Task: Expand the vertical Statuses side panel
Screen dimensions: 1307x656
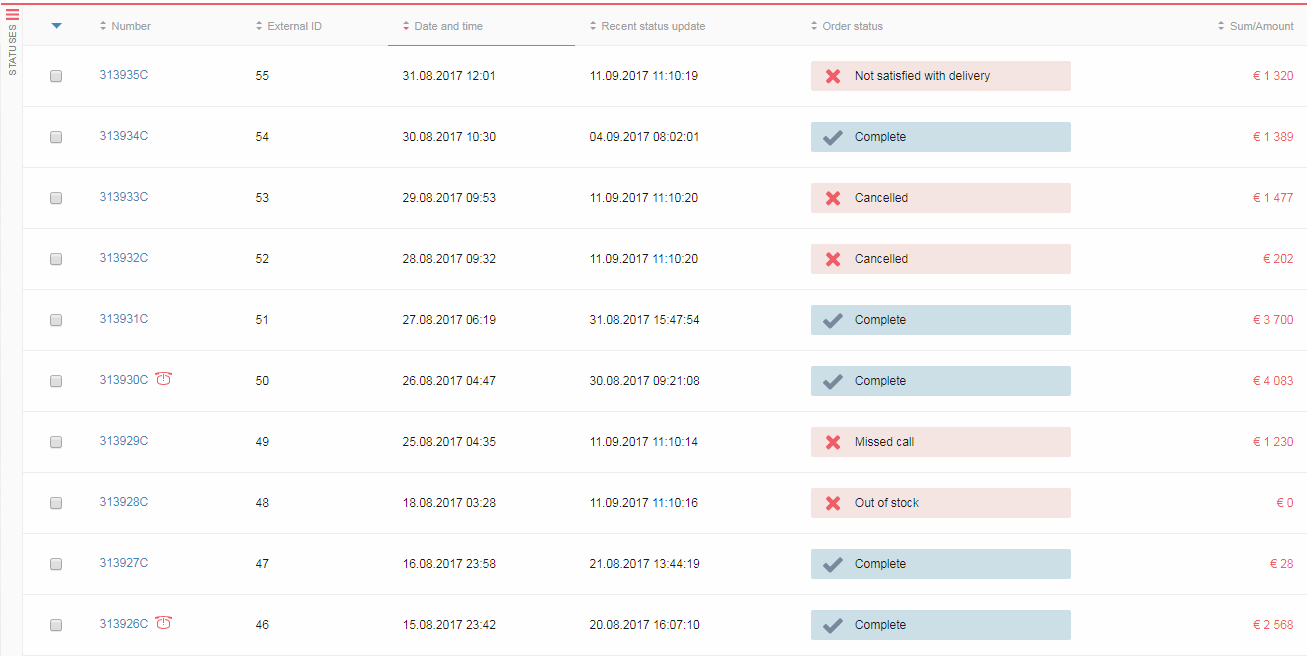Action: [12, 50]
